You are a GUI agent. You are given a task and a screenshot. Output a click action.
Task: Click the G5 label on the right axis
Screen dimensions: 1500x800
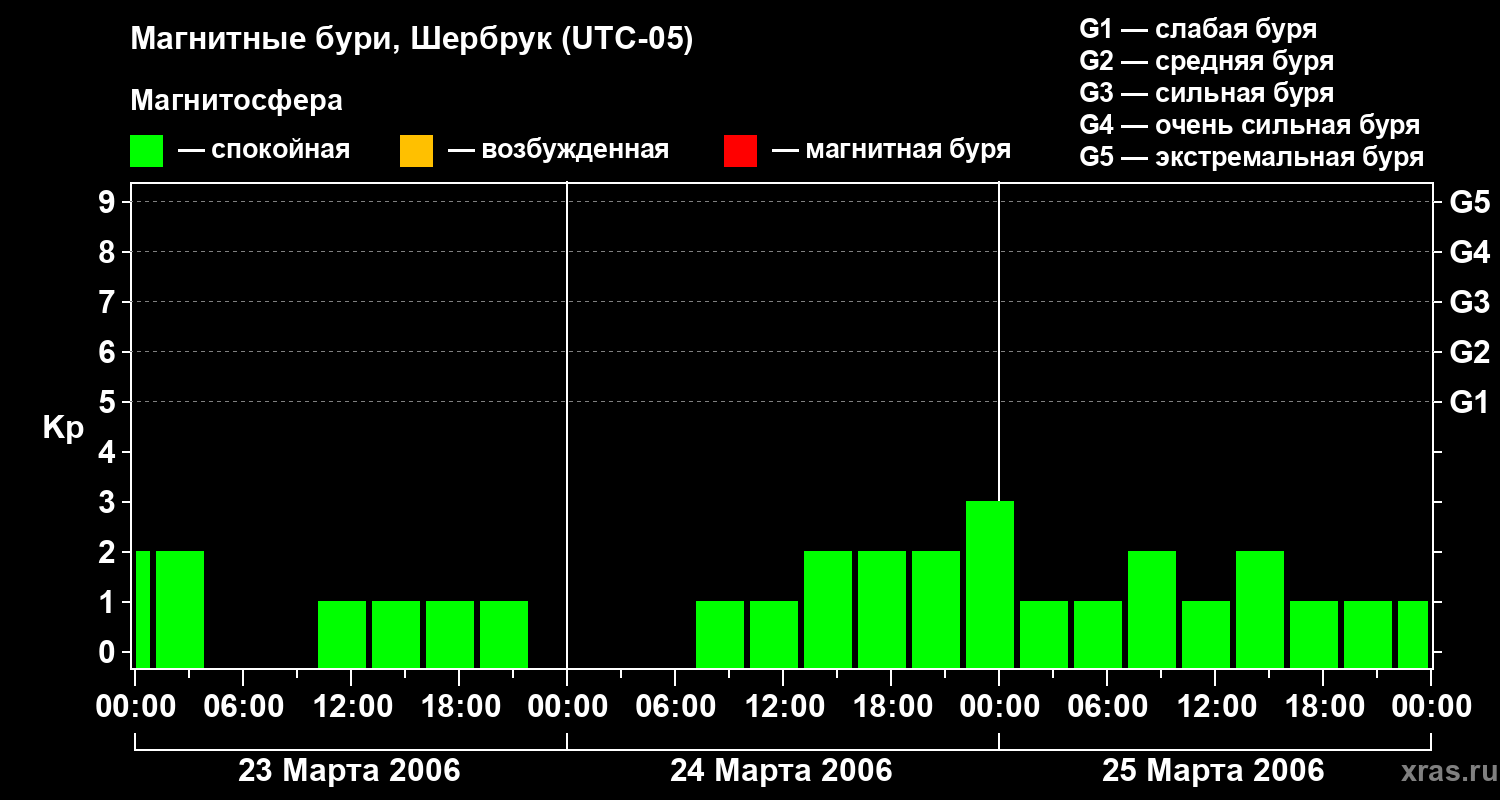[1470, 203]
